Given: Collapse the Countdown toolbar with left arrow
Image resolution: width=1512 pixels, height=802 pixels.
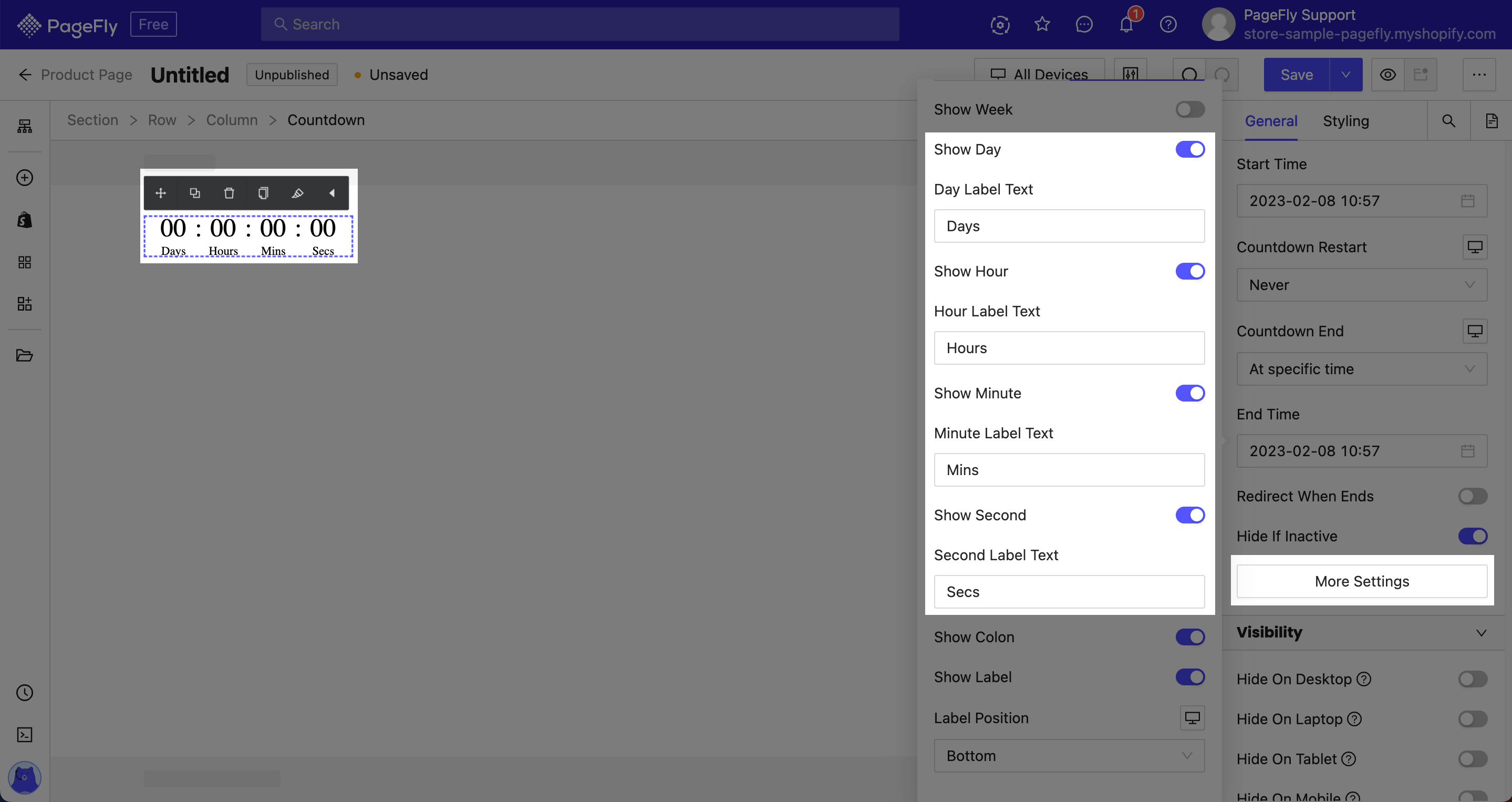Looking at the screenshot, I should click(332, 193).
